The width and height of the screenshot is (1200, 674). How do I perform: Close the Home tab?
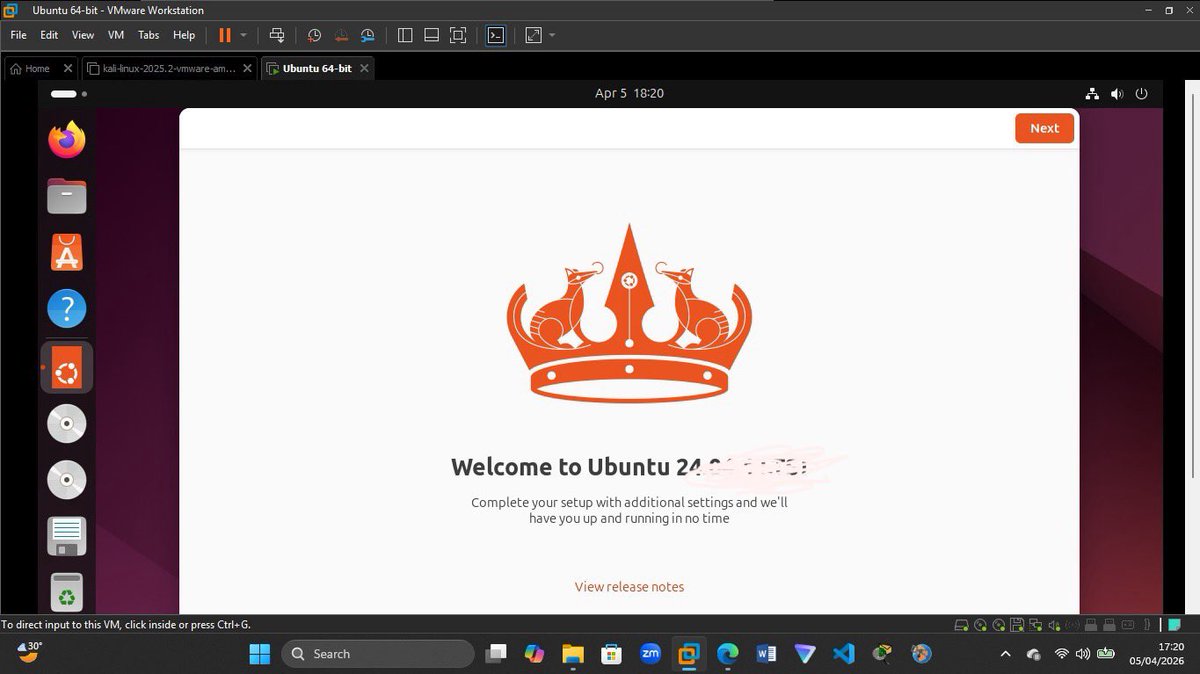click(x=68, y=68)
